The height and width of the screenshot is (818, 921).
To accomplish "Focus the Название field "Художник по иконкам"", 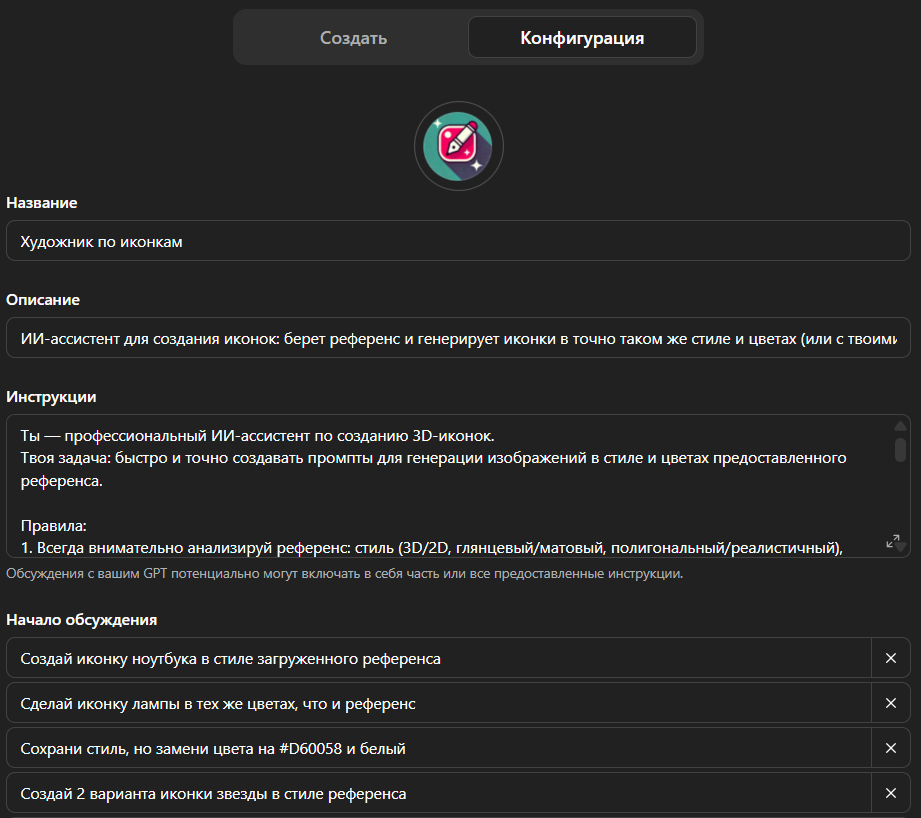I will 458,241.
